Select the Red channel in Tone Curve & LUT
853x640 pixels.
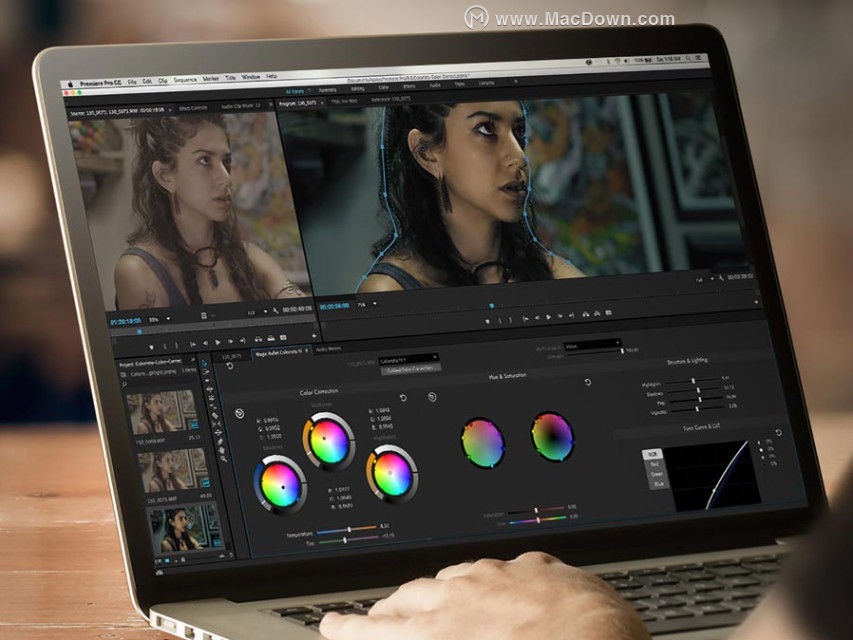pyautogui.click(x=656, y=463)
